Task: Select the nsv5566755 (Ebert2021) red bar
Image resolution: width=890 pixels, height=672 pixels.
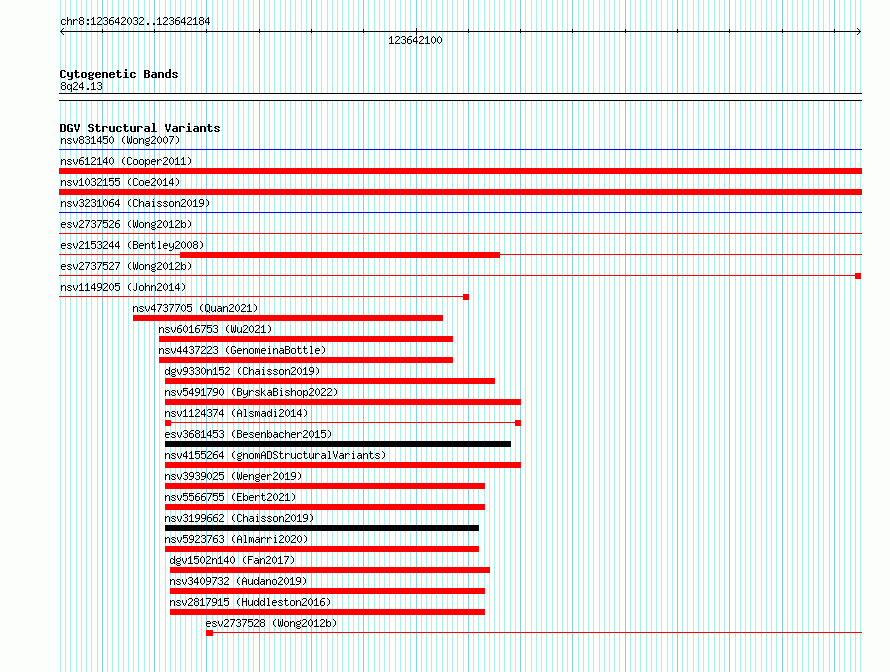Action: click(x=325, y=507)
